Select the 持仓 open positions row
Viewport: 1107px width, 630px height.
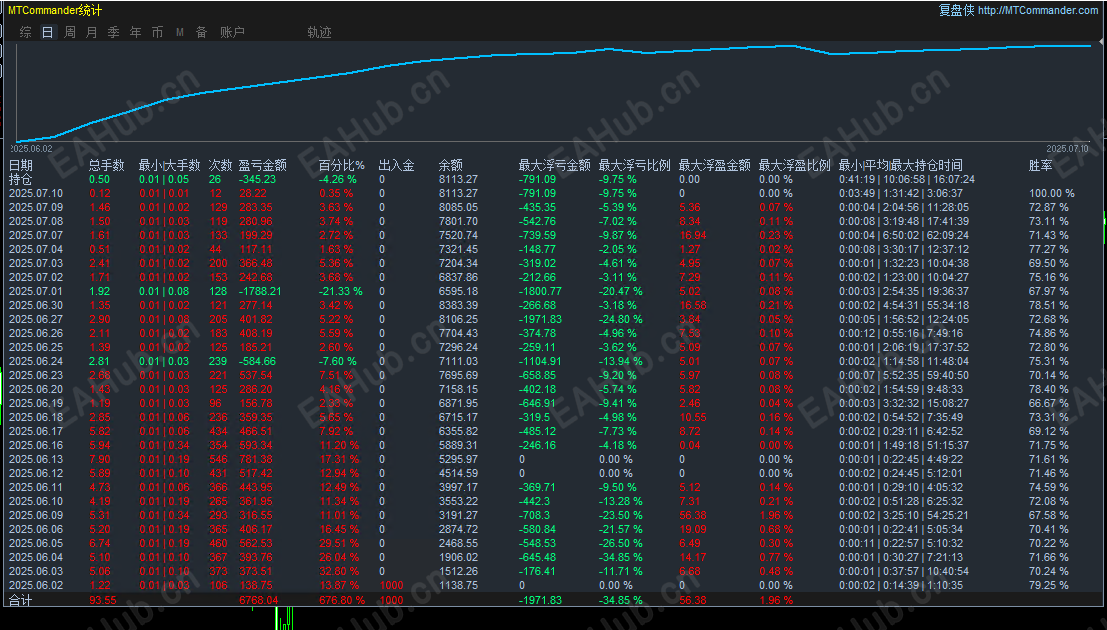tap(554, 179)
